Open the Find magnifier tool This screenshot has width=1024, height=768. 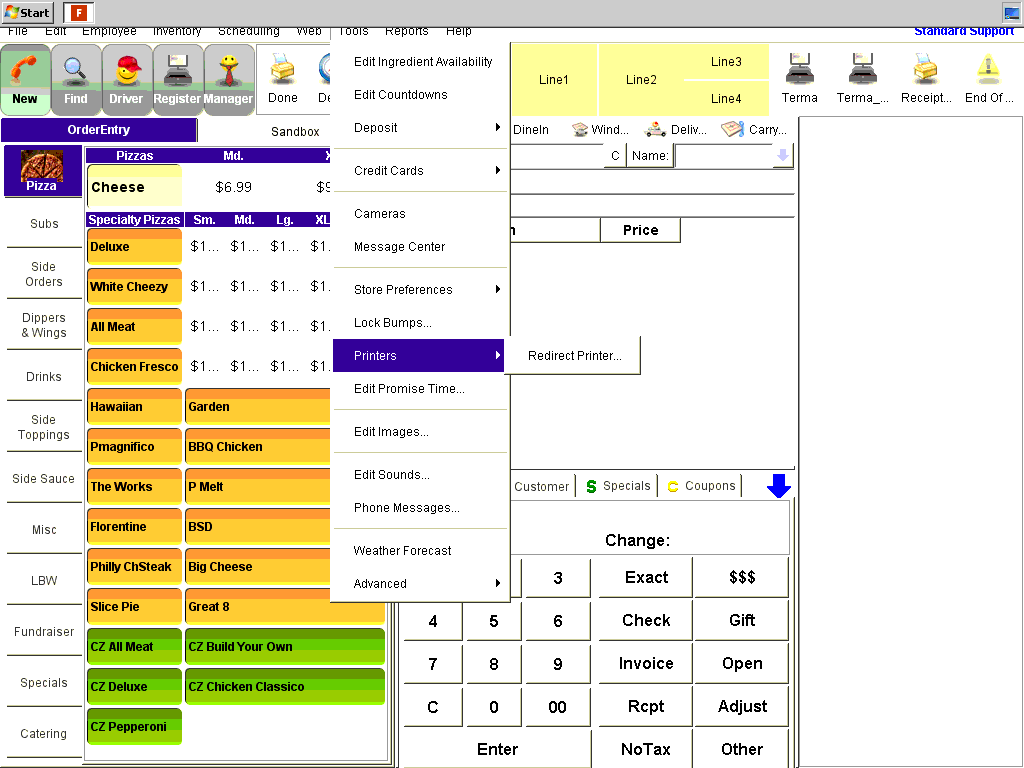[76, 79]
